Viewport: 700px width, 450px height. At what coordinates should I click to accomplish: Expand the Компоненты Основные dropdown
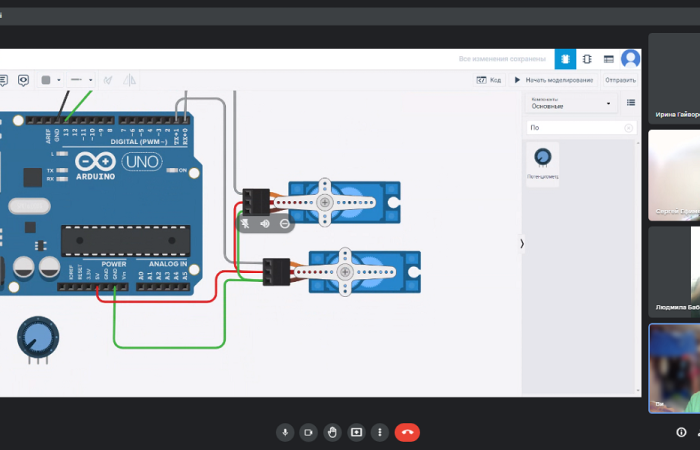click(x=571, y=103)
